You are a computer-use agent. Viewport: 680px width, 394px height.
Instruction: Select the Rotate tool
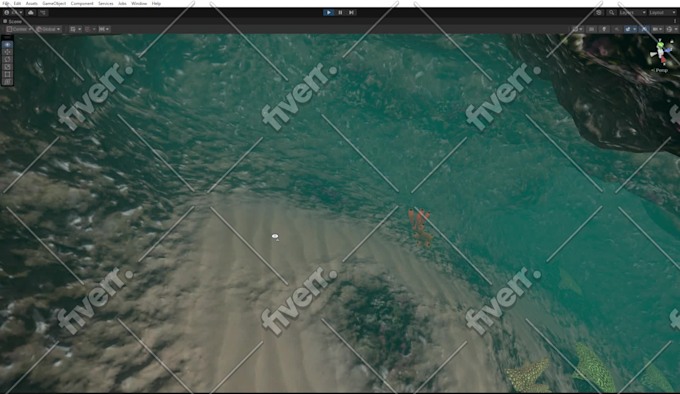coord(7,59)
